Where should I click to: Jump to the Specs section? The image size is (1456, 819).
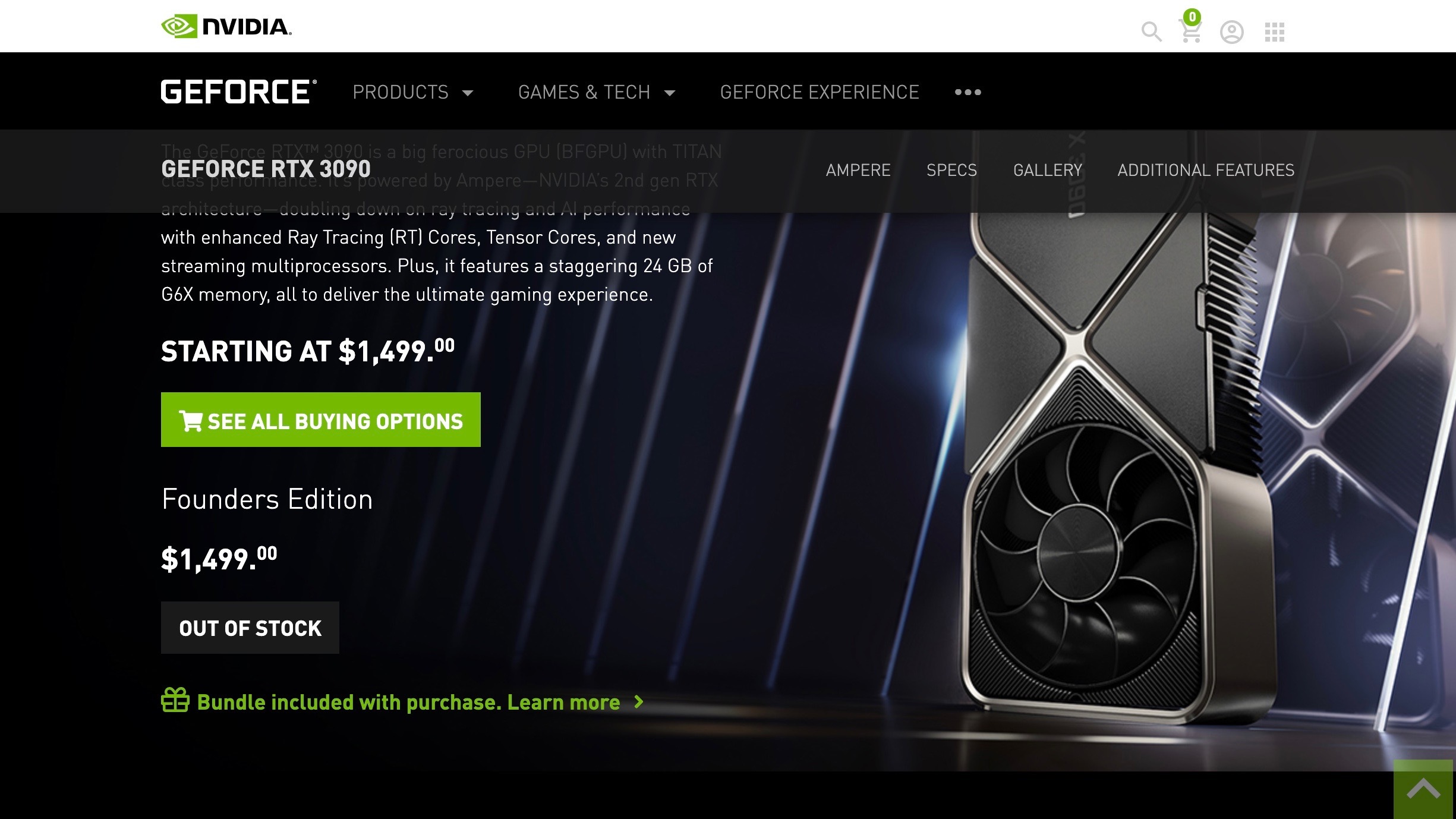pos(951,170)
